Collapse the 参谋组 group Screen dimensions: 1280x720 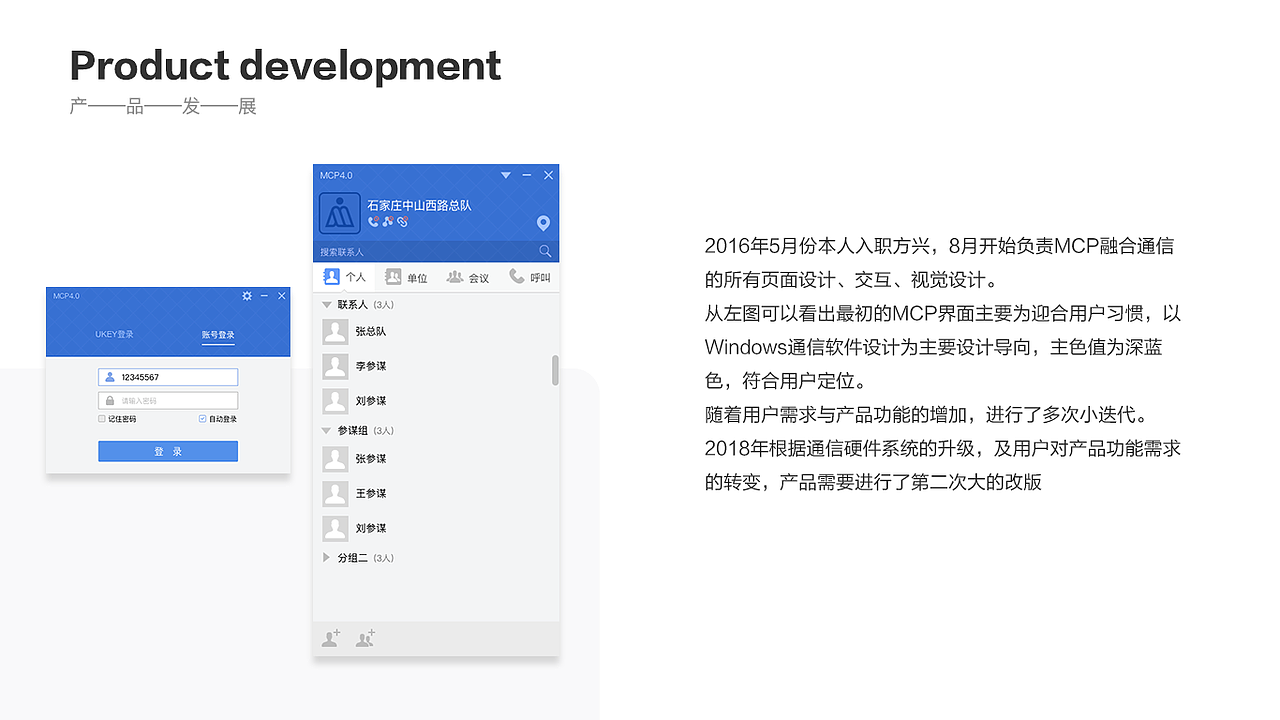coord(326,430)
